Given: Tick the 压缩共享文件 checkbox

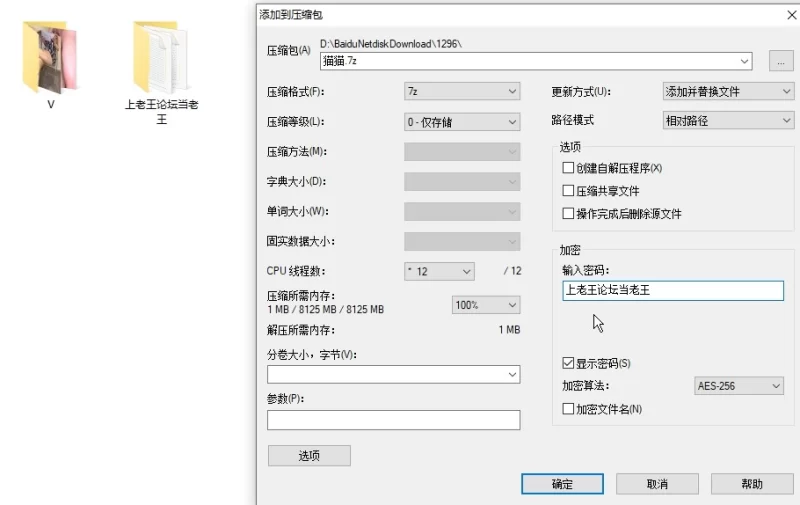Looking at the screenshot, I should [568, 191].
